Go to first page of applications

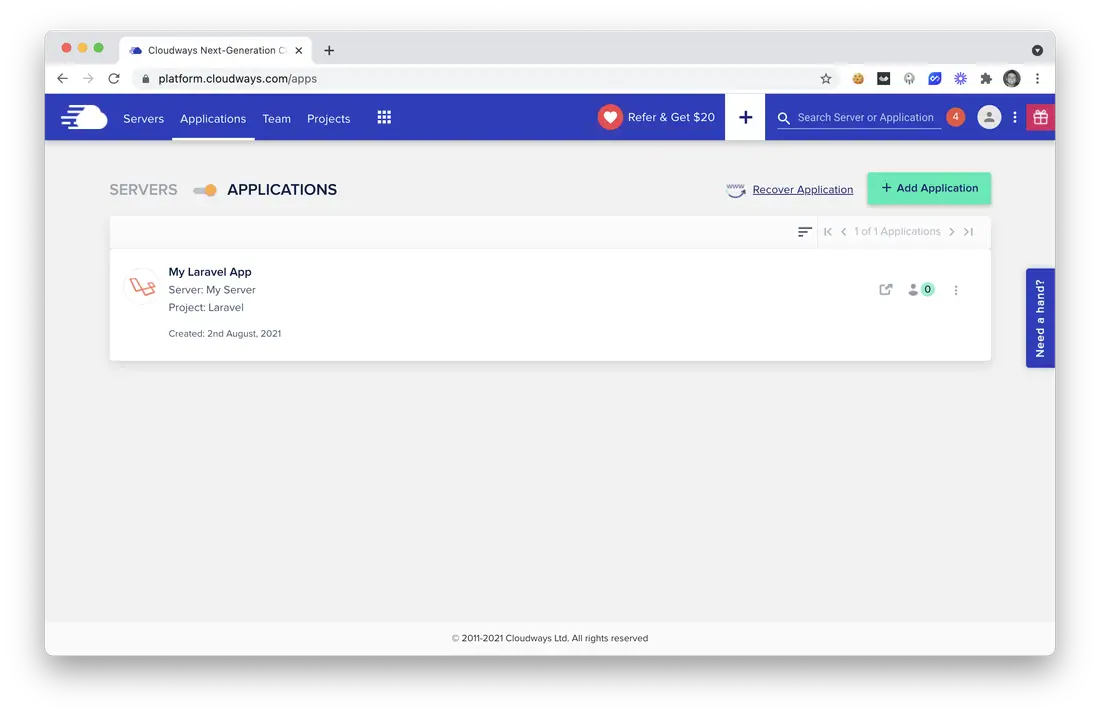[x=828, y=232]
